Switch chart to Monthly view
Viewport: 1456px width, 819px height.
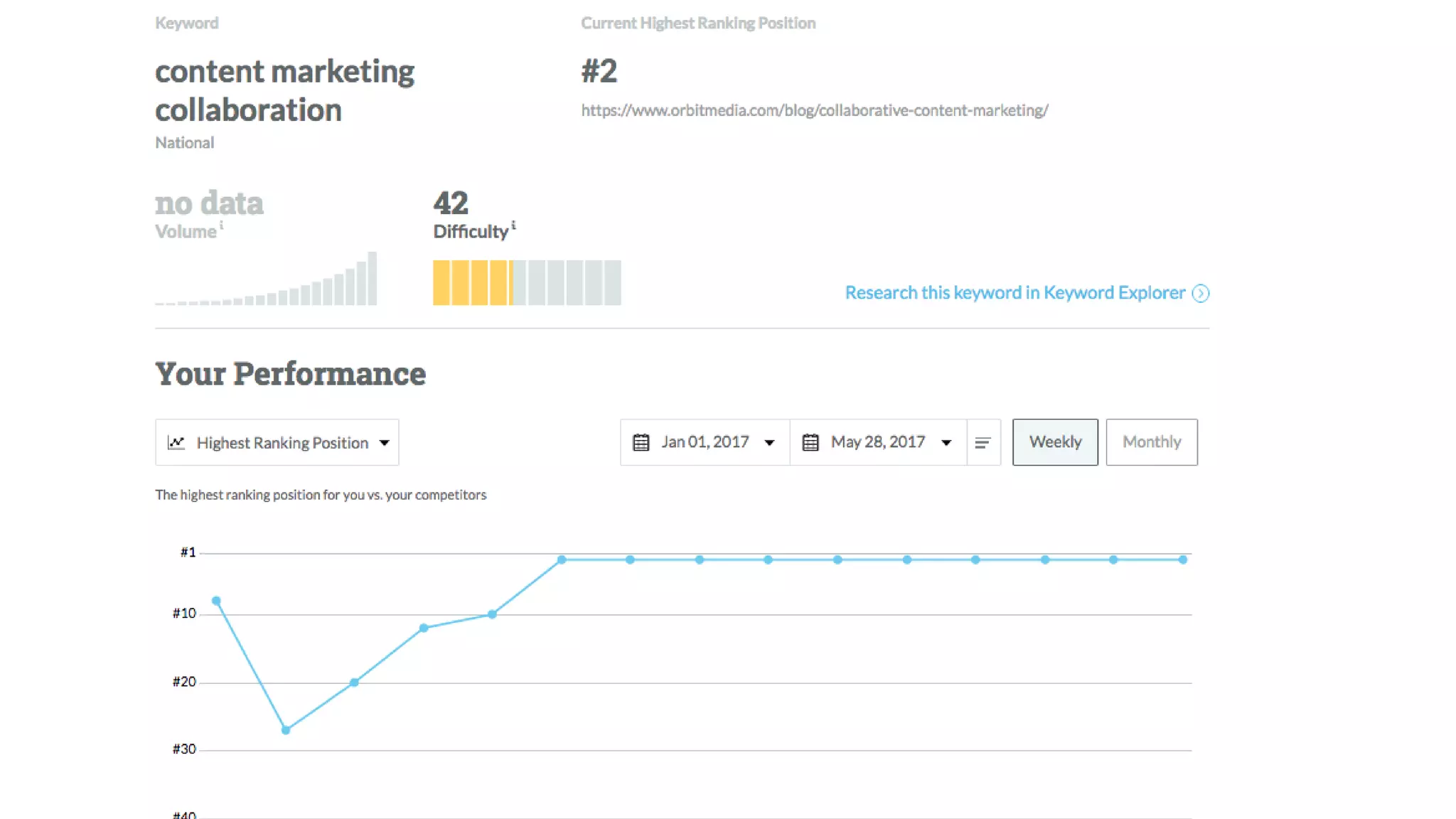point(1151,442)
